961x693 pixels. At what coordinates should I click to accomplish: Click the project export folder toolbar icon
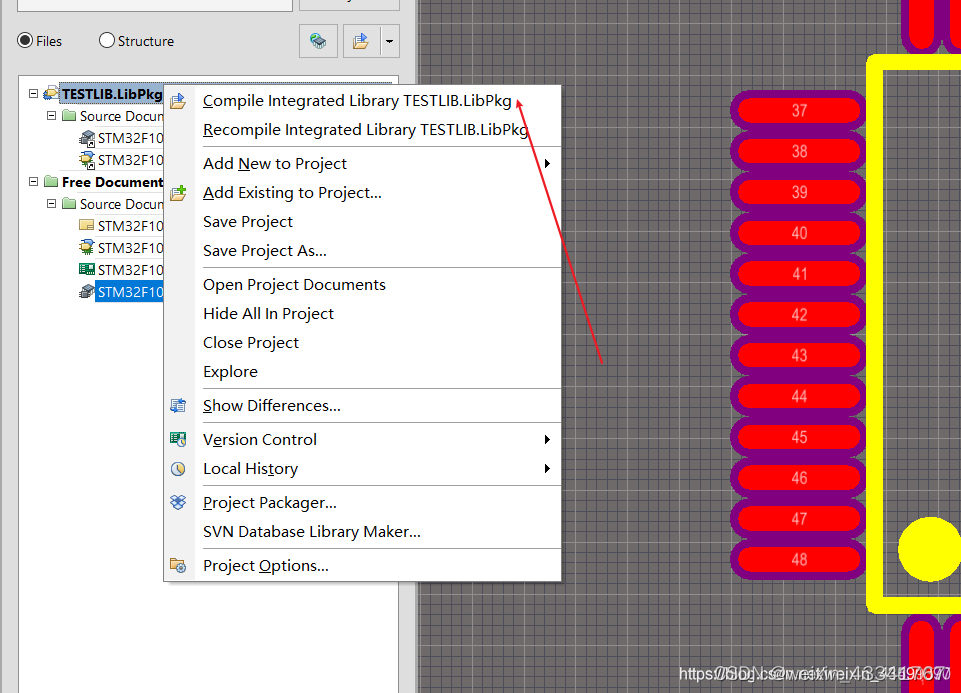361,41
